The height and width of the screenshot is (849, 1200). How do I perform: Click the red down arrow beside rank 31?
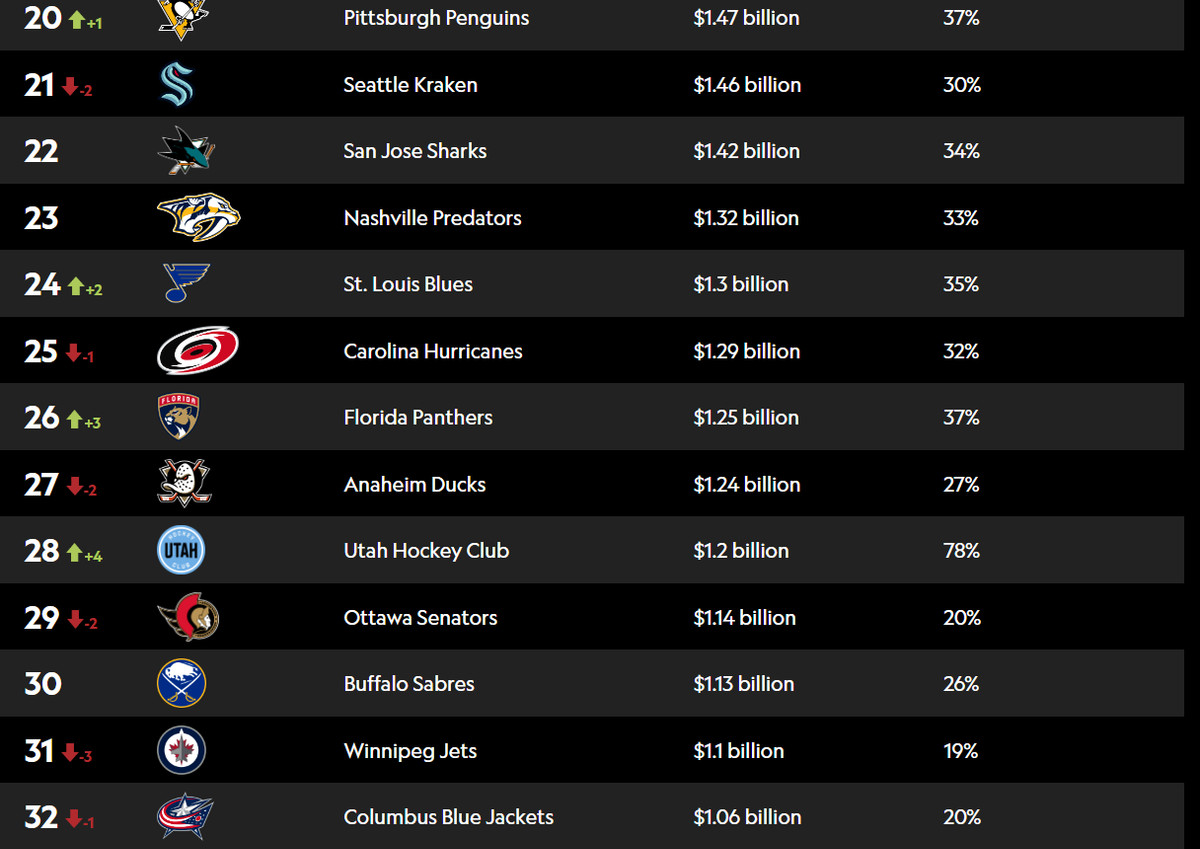(x=70, y=753)
